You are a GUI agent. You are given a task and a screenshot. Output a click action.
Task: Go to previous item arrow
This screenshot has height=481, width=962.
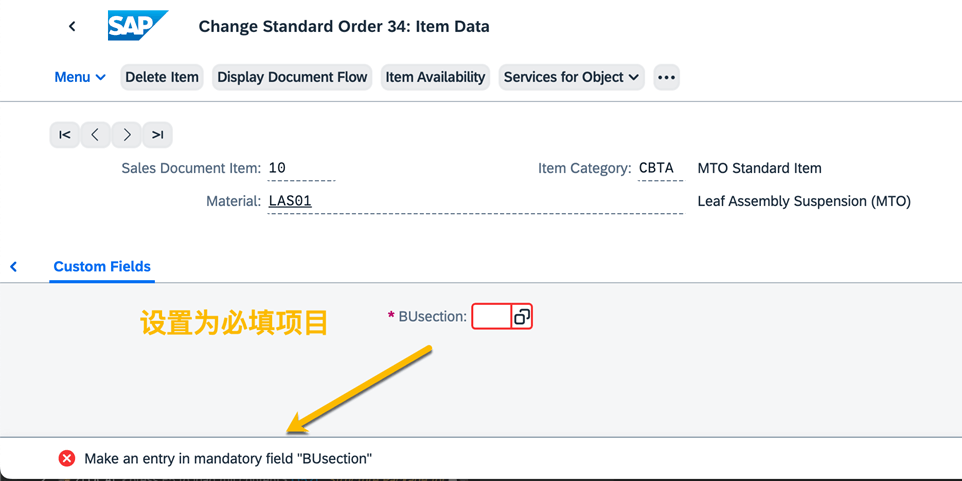(x=95, y=135)
